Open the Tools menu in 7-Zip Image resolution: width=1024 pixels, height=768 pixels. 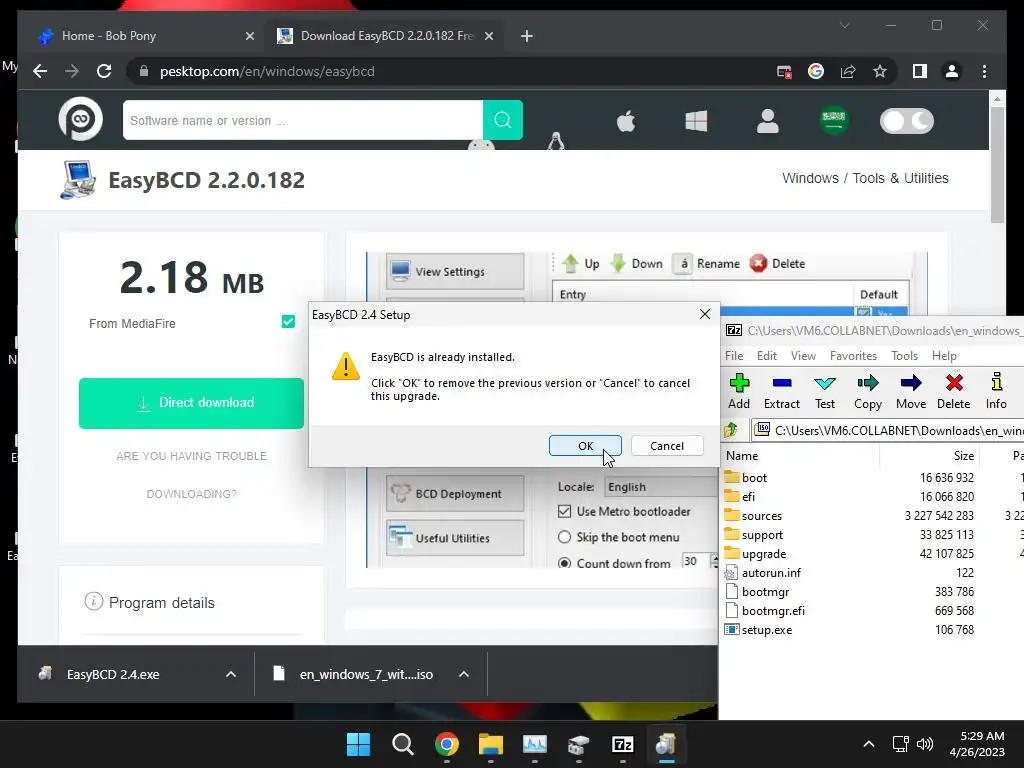[904, 355]
